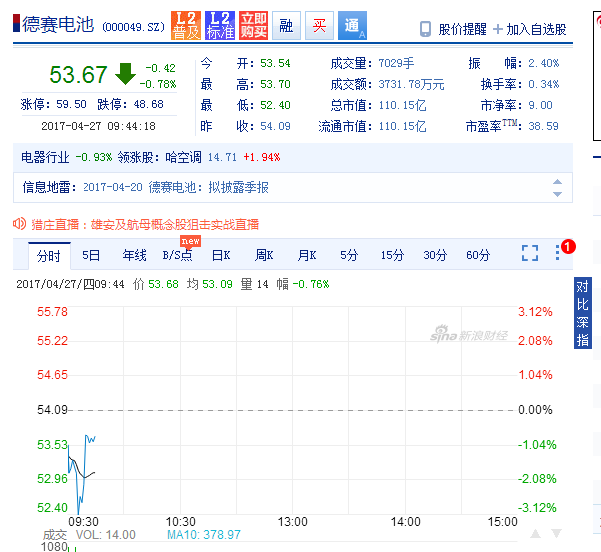The width and height of the screenshot is (601, 552).
Task: Click the down triangle below the chart
Action: (557, 534)
